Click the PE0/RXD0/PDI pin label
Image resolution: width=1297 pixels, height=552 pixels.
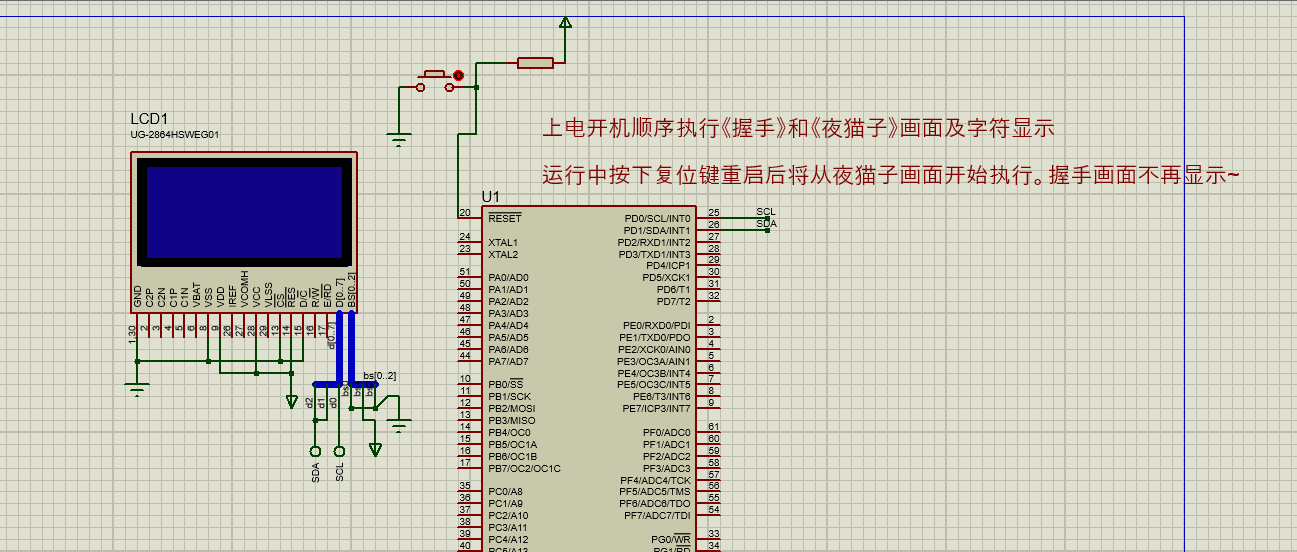coord(657,325)
